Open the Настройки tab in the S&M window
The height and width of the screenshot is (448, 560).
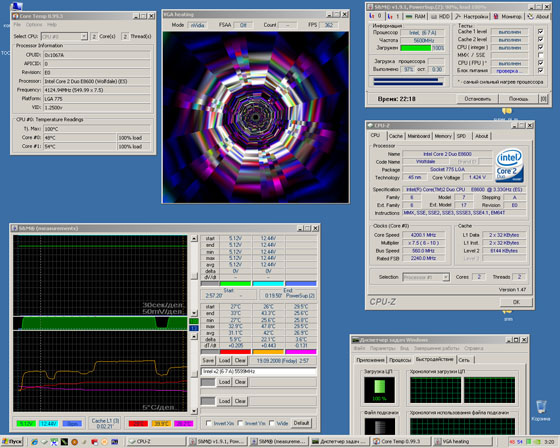(x=471, y=16)
